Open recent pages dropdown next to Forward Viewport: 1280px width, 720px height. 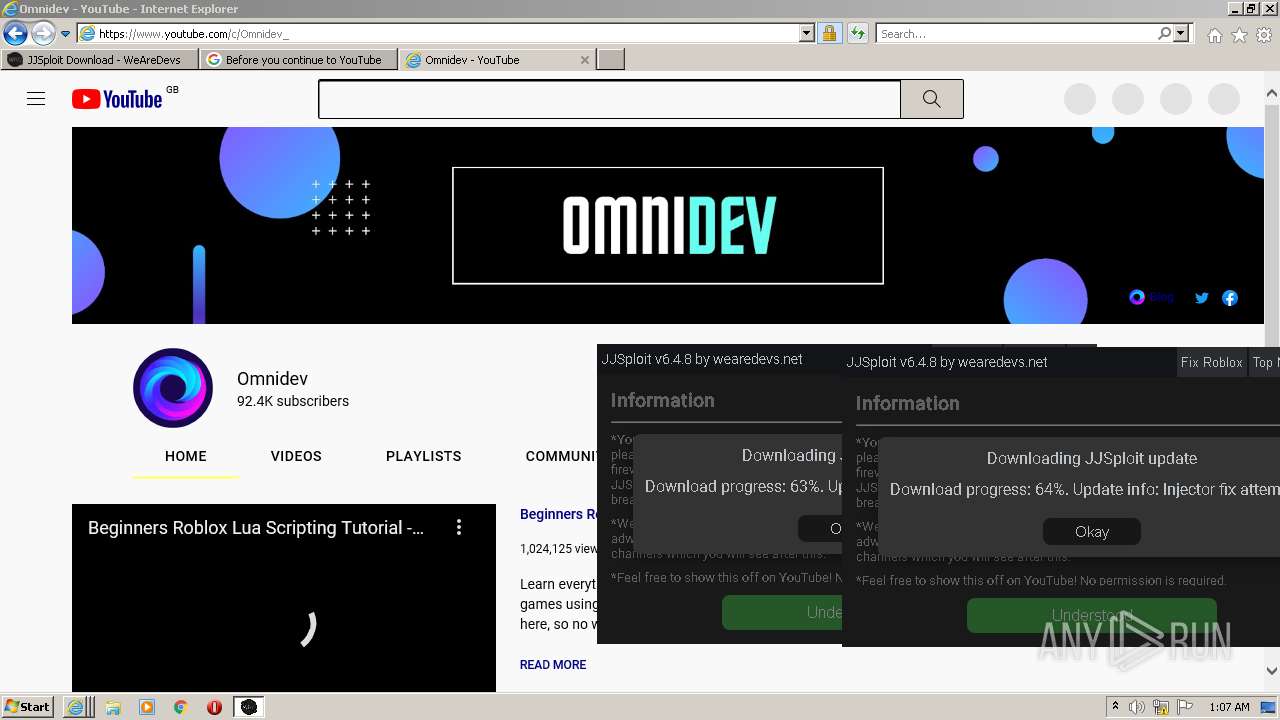point(66,33)
